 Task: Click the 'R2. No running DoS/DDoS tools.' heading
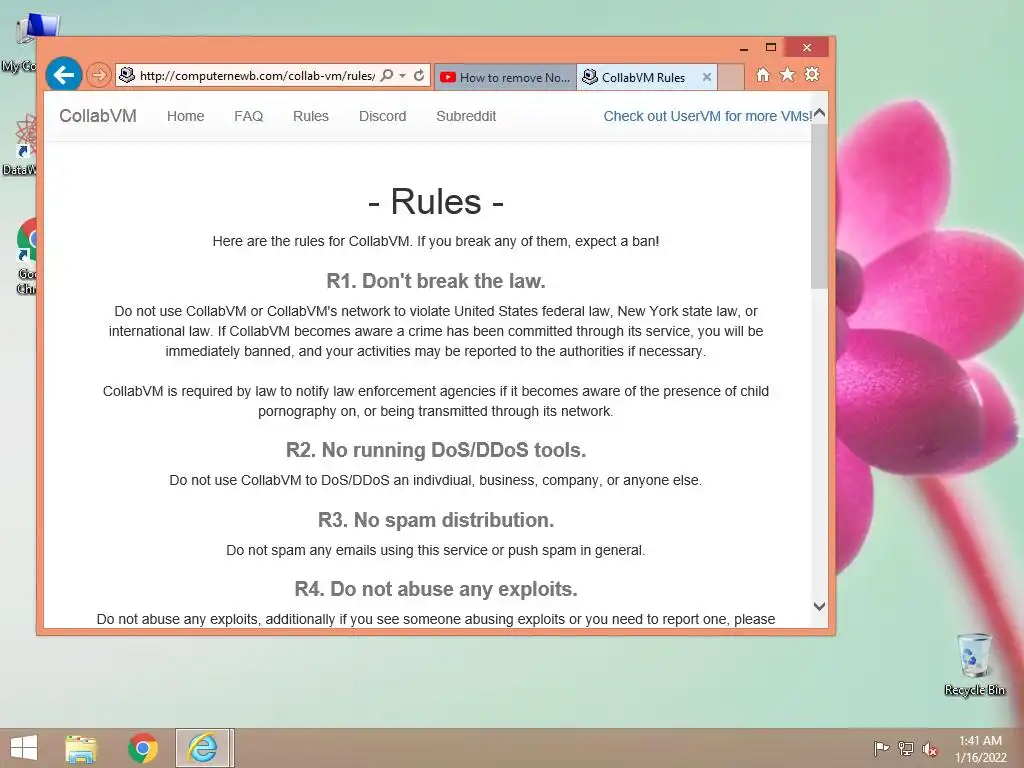[436, 450]
